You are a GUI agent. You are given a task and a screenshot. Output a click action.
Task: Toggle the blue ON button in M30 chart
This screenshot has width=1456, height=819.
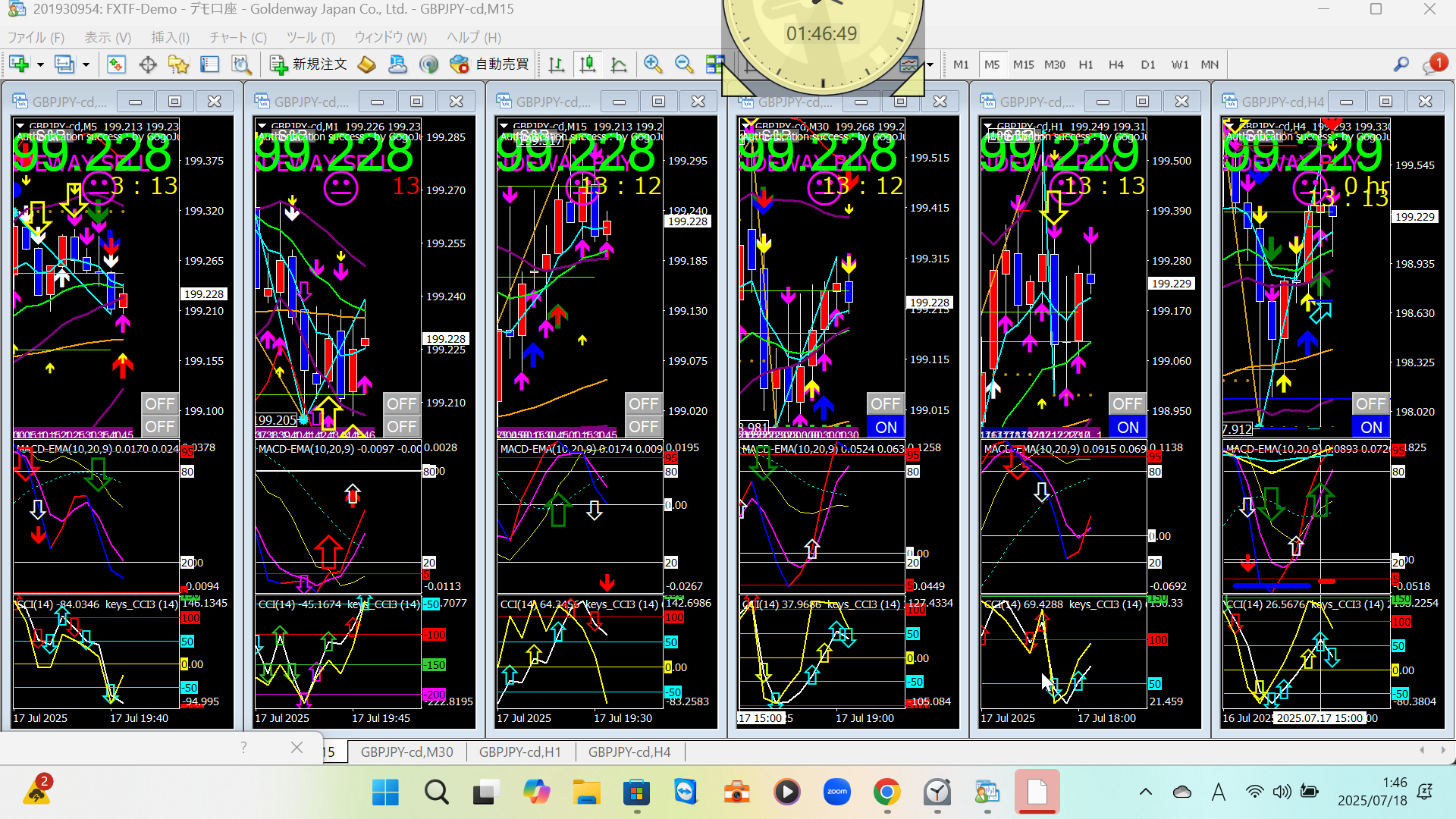[885, 427]
